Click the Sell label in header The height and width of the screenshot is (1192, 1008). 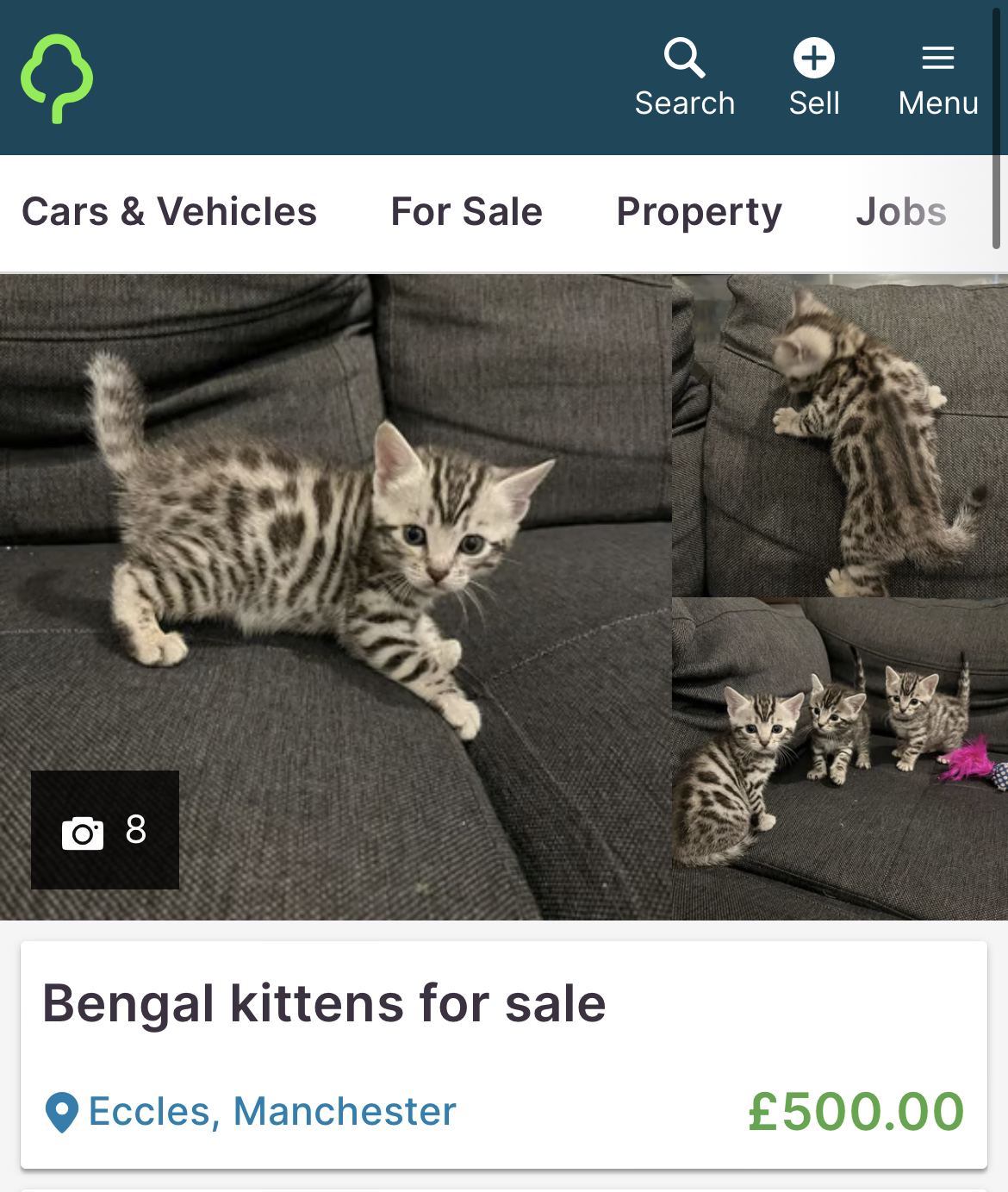pyautogui.click(x=814, y=103)
